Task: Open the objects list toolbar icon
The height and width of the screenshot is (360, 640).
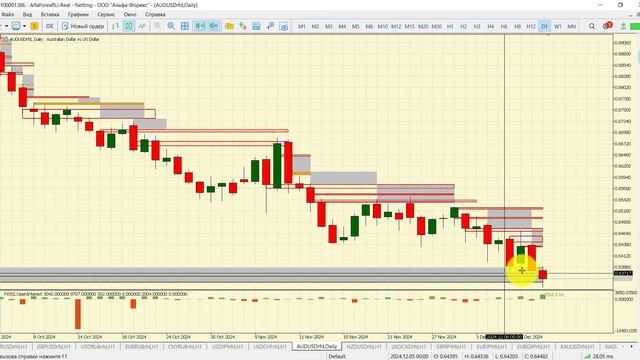Action: pos(256,26)
